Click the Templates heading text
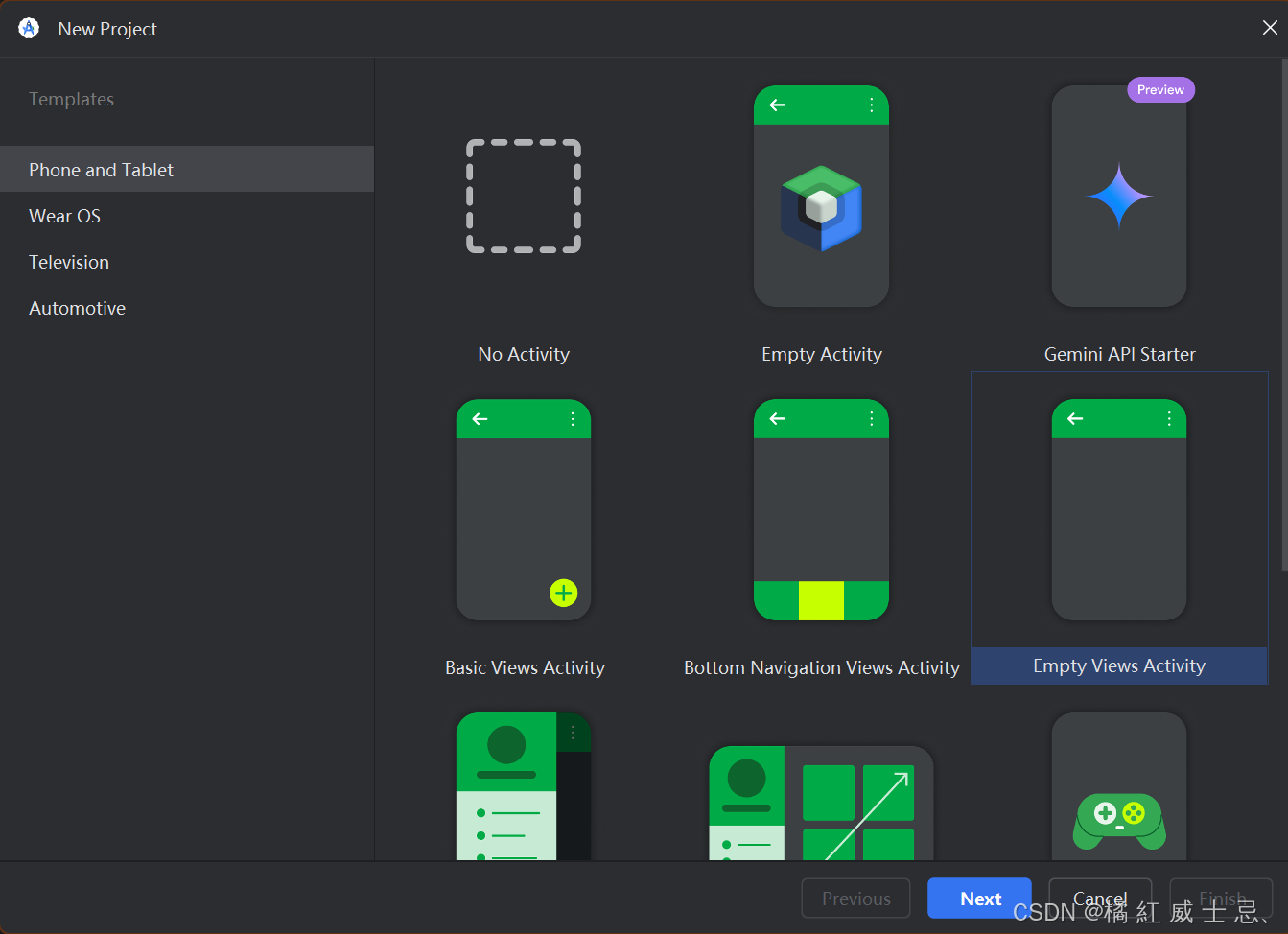 [x=71, y=99]
